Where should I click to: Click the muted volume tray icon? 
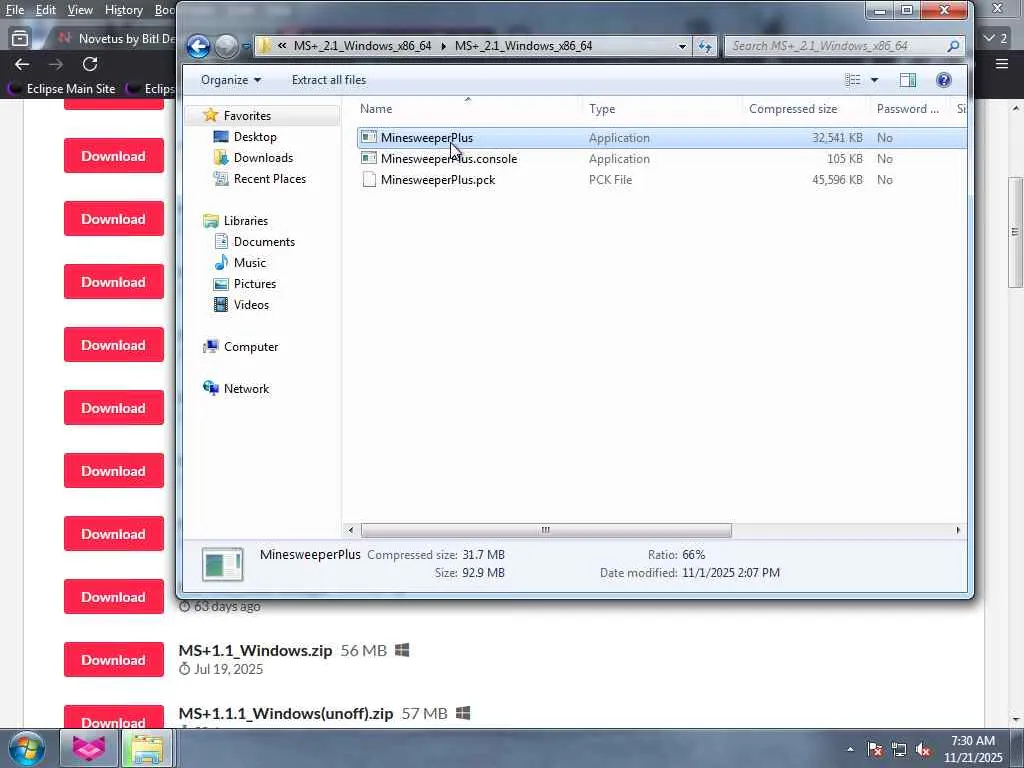pos(923,750)
